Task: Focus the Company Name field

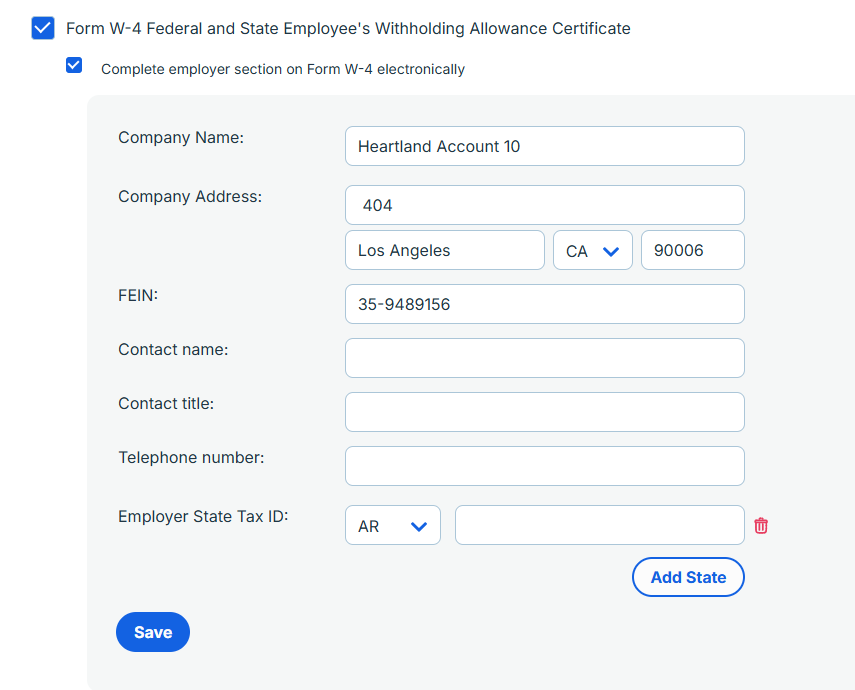Action: pos(545,146)
